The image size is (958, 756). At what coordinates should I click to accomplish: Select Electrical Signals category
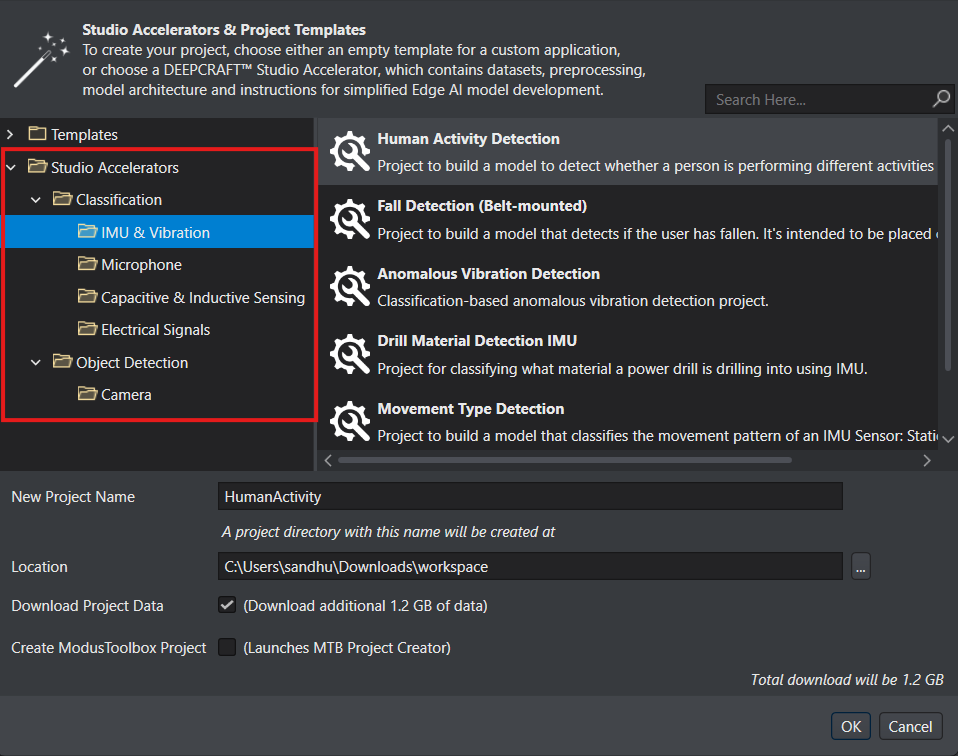(x=155, y=330)
